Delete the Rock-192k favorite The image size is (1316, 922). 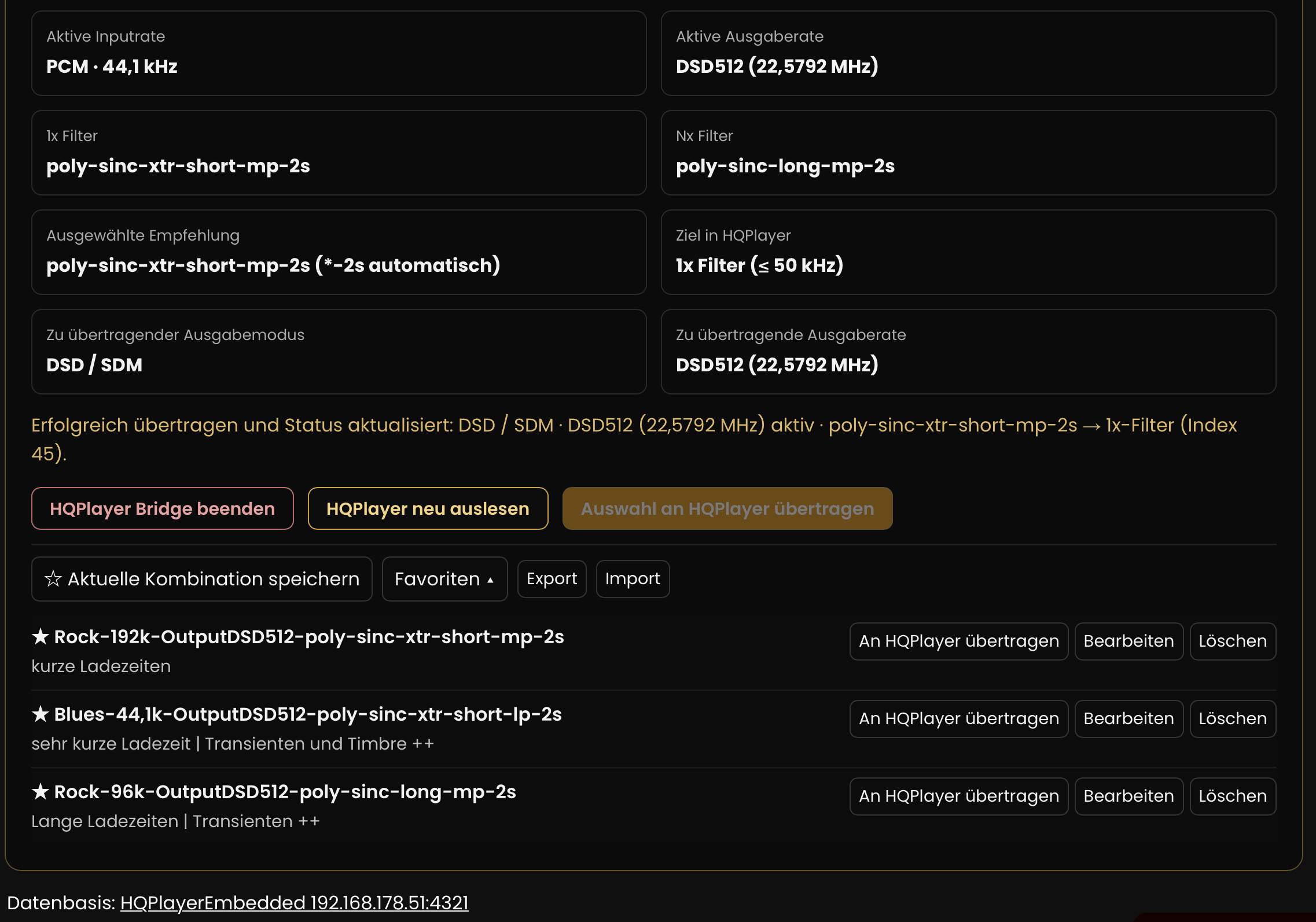coord(1233,641)
